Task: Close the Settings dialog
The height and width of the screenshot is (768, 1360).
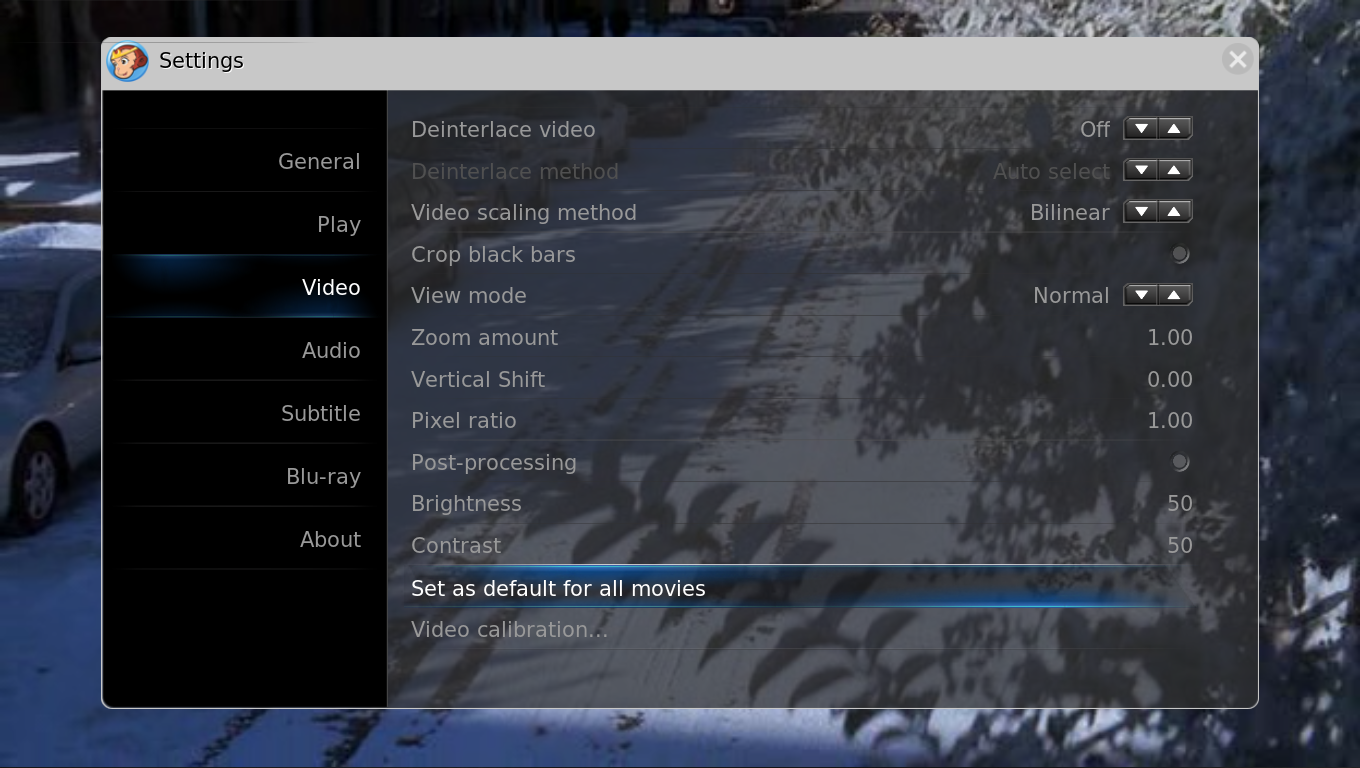Action: pos(1237,60)
